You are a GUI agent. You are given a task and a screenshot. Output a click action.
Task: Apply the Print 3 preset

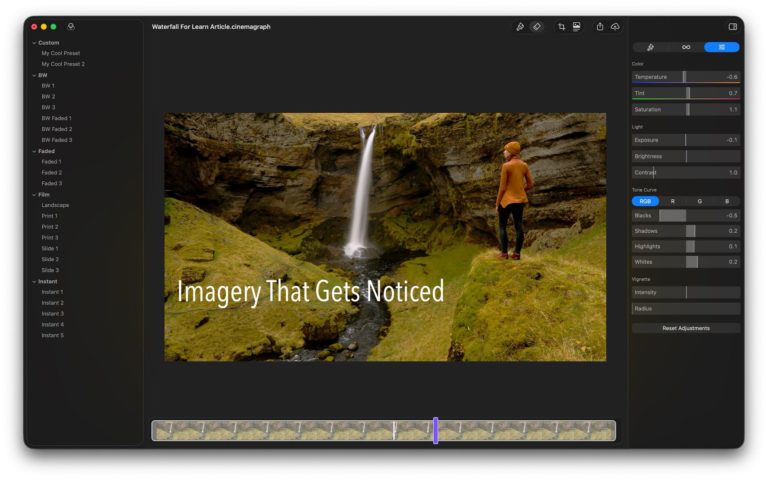(49, 238)
